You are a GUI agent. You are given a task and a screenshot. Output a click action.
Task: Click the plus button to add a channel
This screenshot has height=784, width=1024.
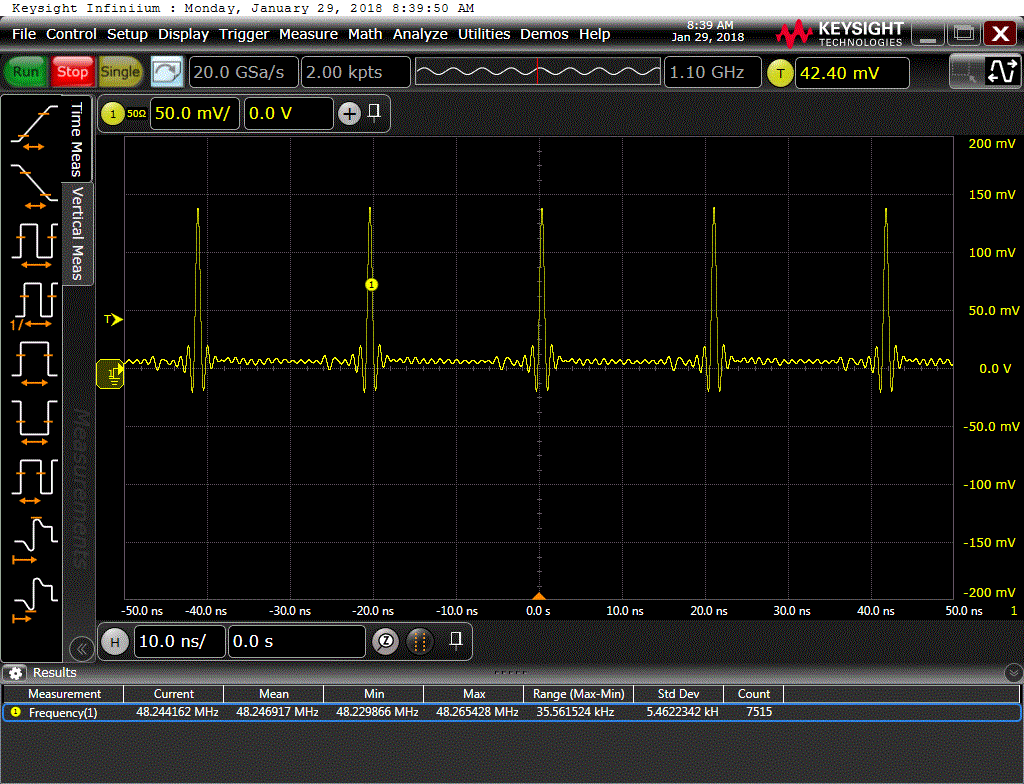coord(349,114)
